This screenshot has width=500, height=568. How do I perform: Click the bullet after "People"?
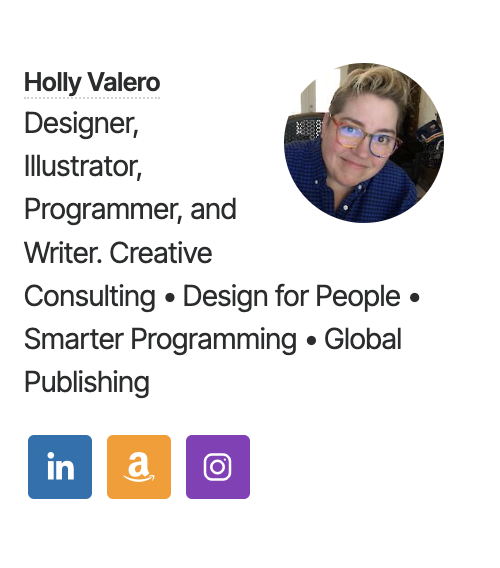414,298
